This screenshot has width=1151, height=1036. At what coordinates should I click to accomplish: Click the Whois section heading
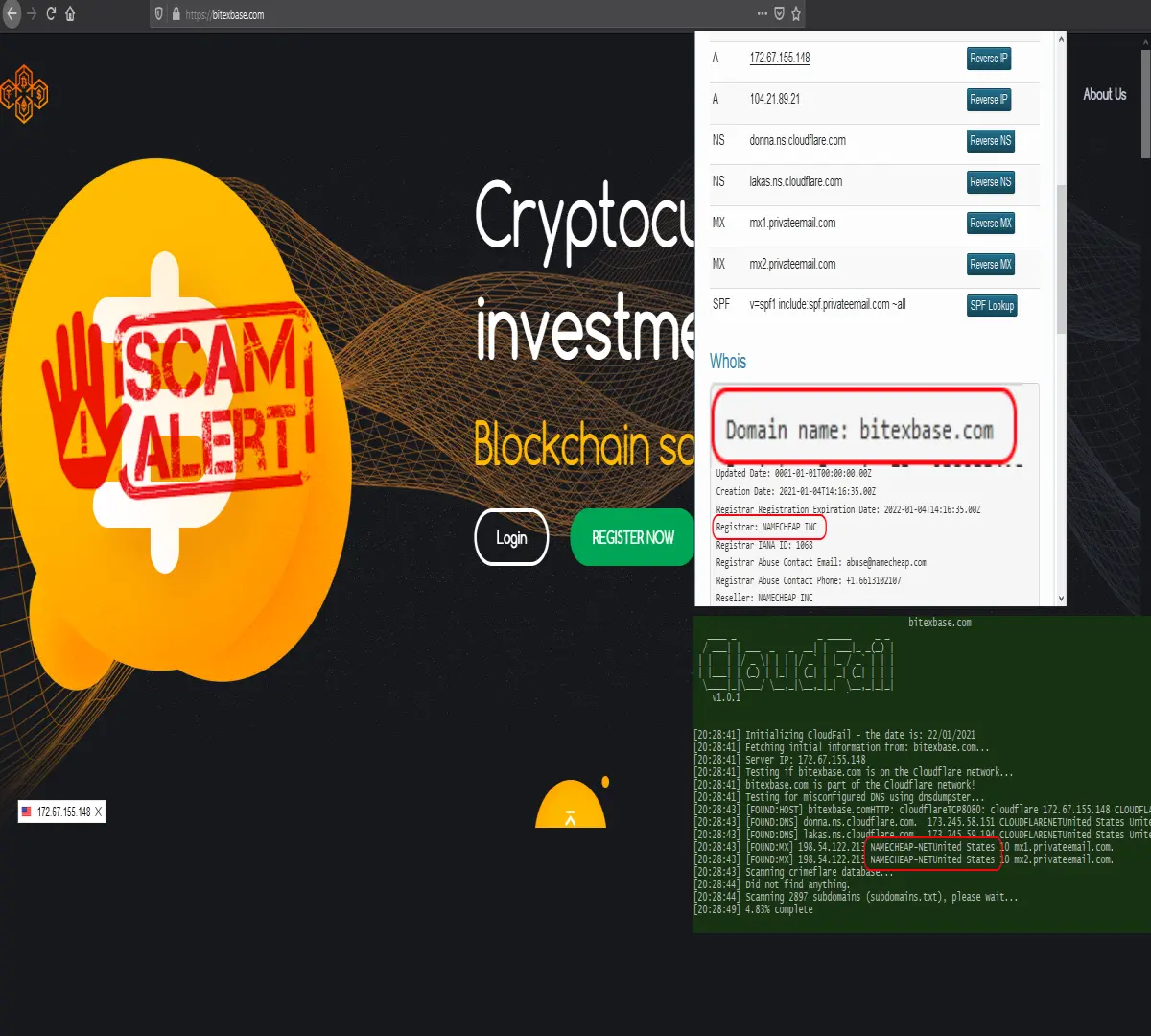728,361
